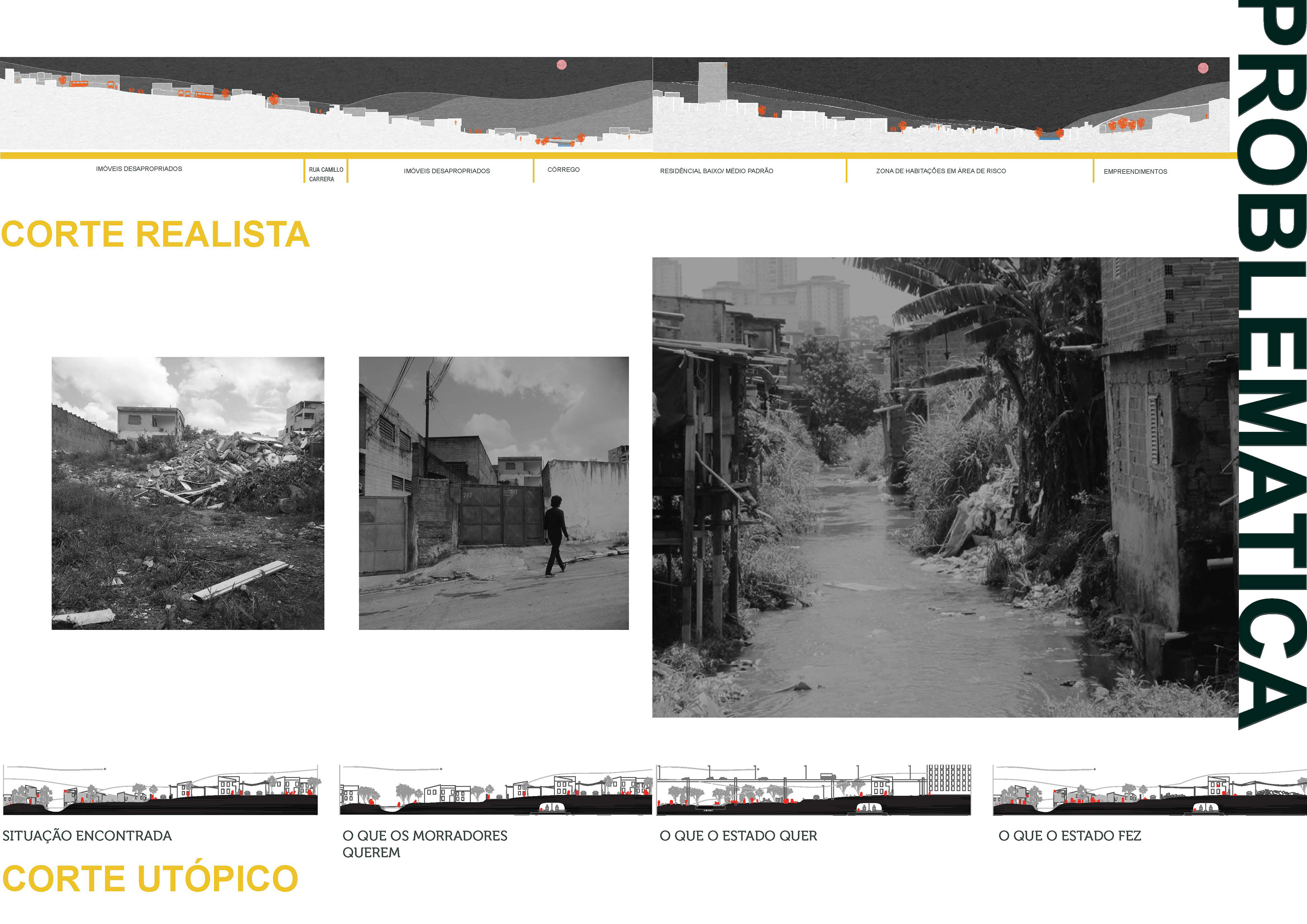Image resolution: width=1307 pixels, height=924 pixels.
Task: Select the O QUE O ESTADO QUER caption
Action: tap(738, 836)
